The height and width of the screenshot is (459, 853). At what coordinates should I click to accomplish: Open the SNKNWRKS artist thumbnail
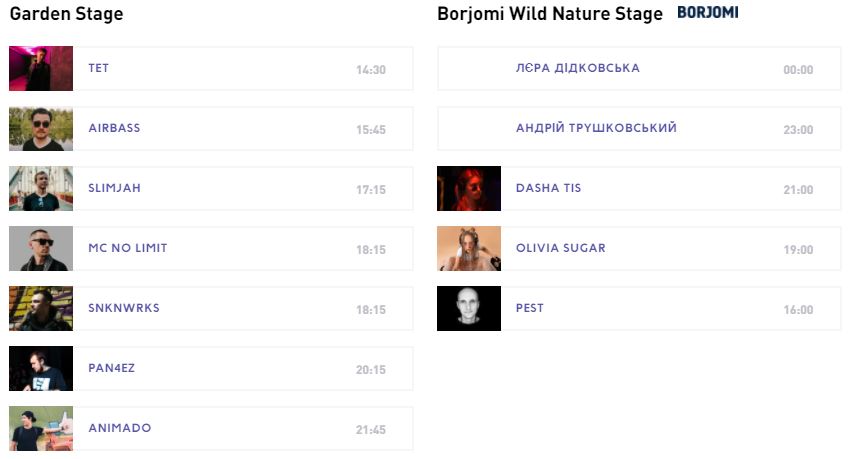click(41, 309)
